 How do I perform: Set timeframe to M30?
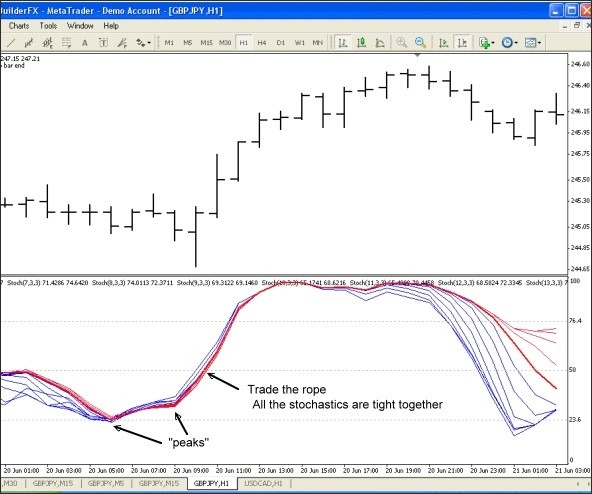(x=225, y=43)
